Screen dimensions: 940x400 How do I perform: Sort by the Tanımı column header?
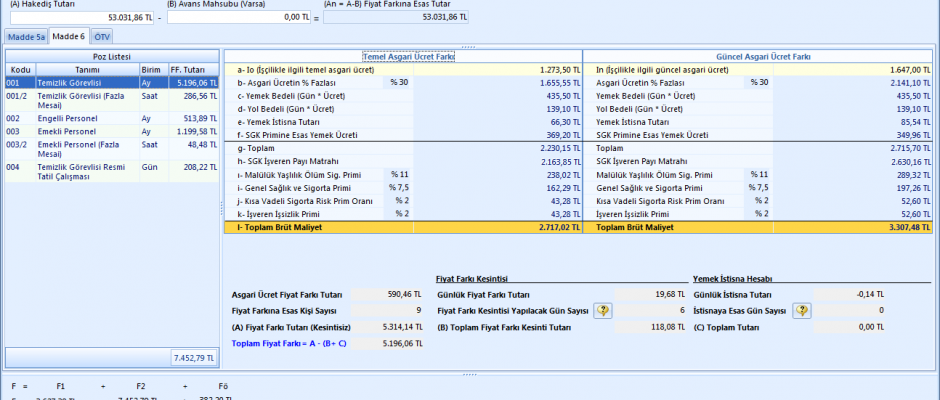(x=87, y=70)
